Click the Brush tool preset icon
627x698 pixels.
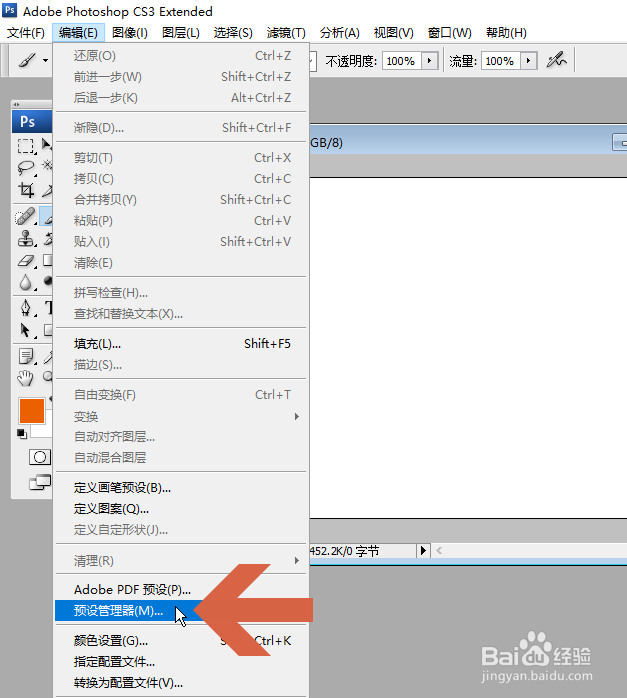tap(27, 60)
